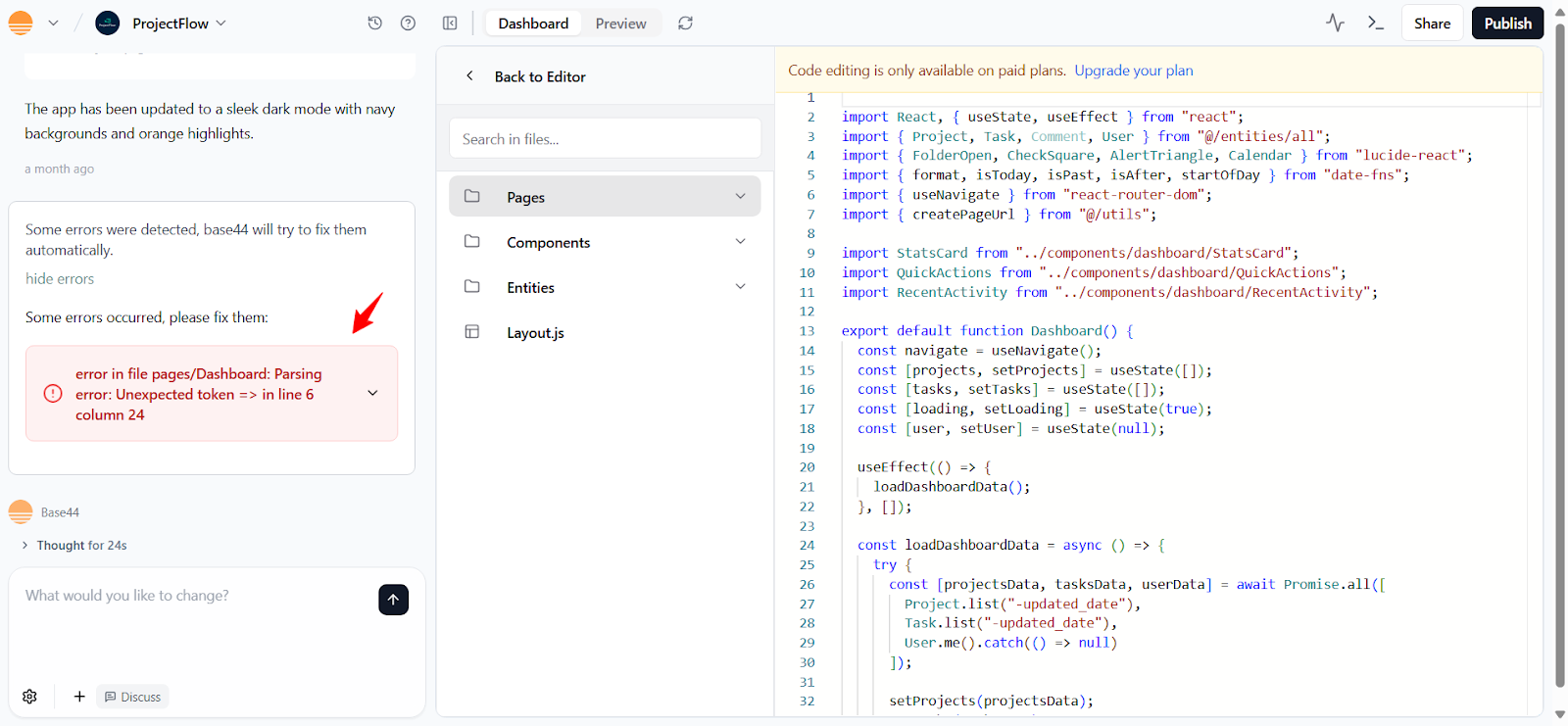
Task: Click the 'const navigate = useNavigate();' line
Action: 979,351
